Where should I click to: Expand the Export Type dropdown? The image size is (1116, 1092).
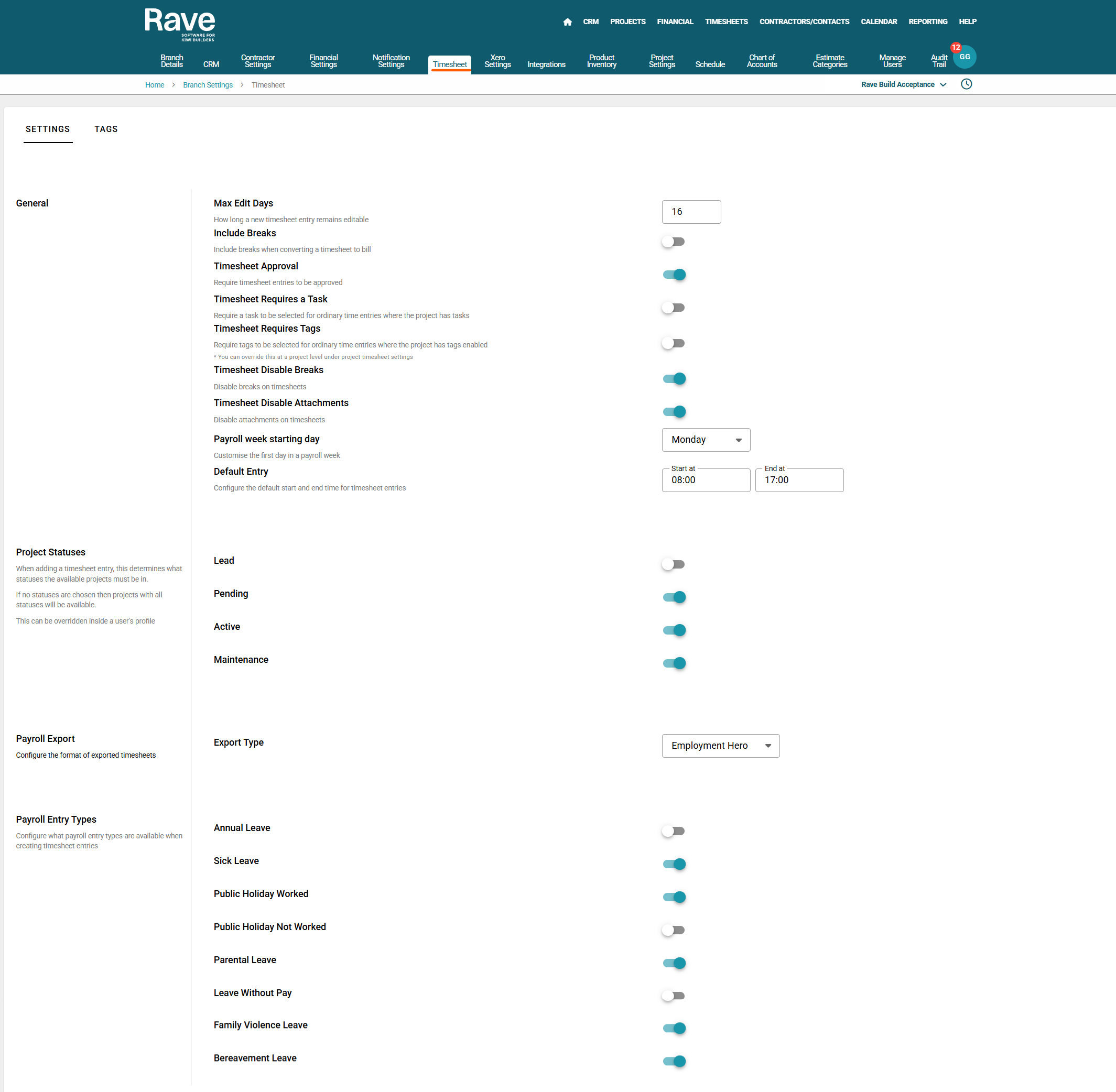(720, 746)
